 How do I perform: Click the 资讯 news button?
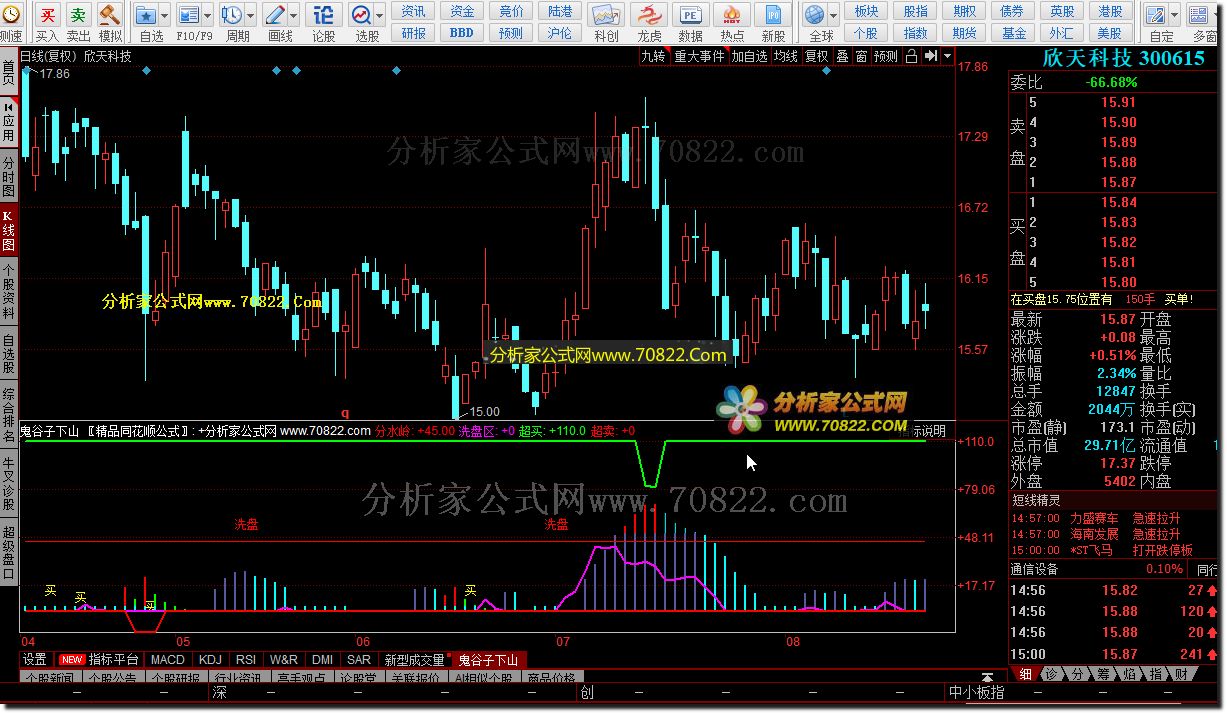pos(414,11)
